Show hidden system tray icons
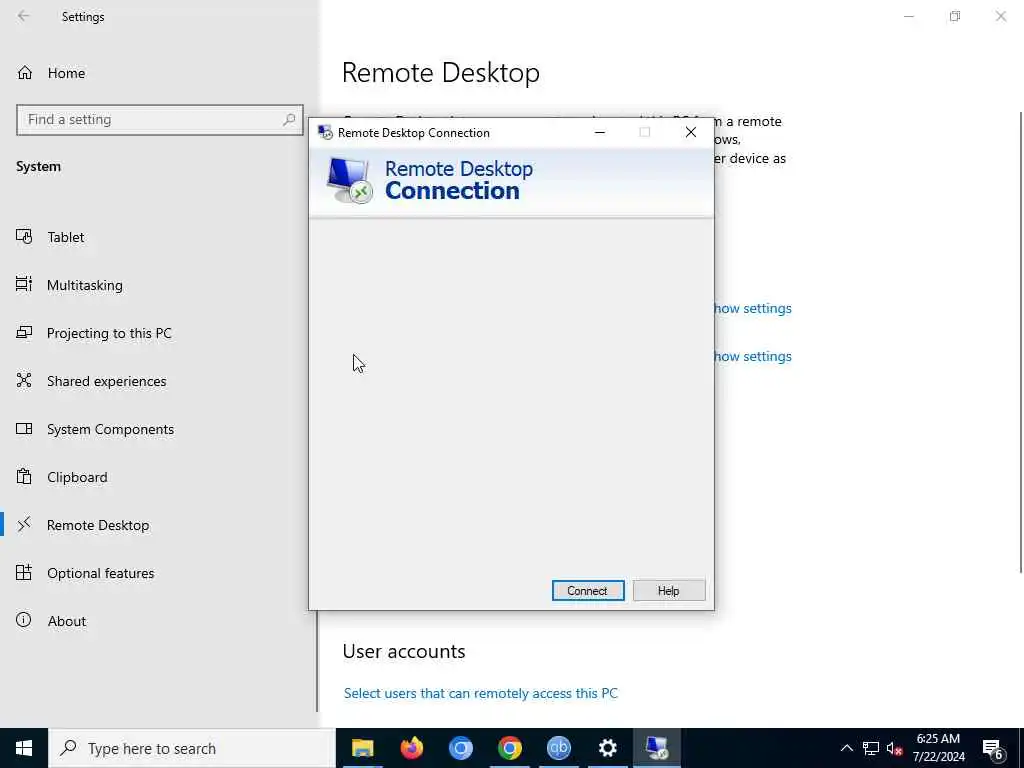 [846, 748]
